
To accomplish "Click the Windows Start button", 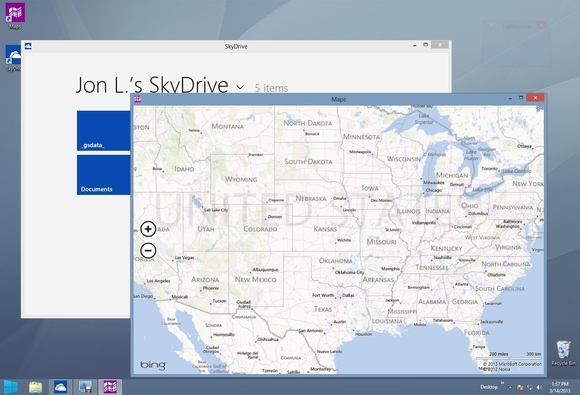I will pos(11,387).
